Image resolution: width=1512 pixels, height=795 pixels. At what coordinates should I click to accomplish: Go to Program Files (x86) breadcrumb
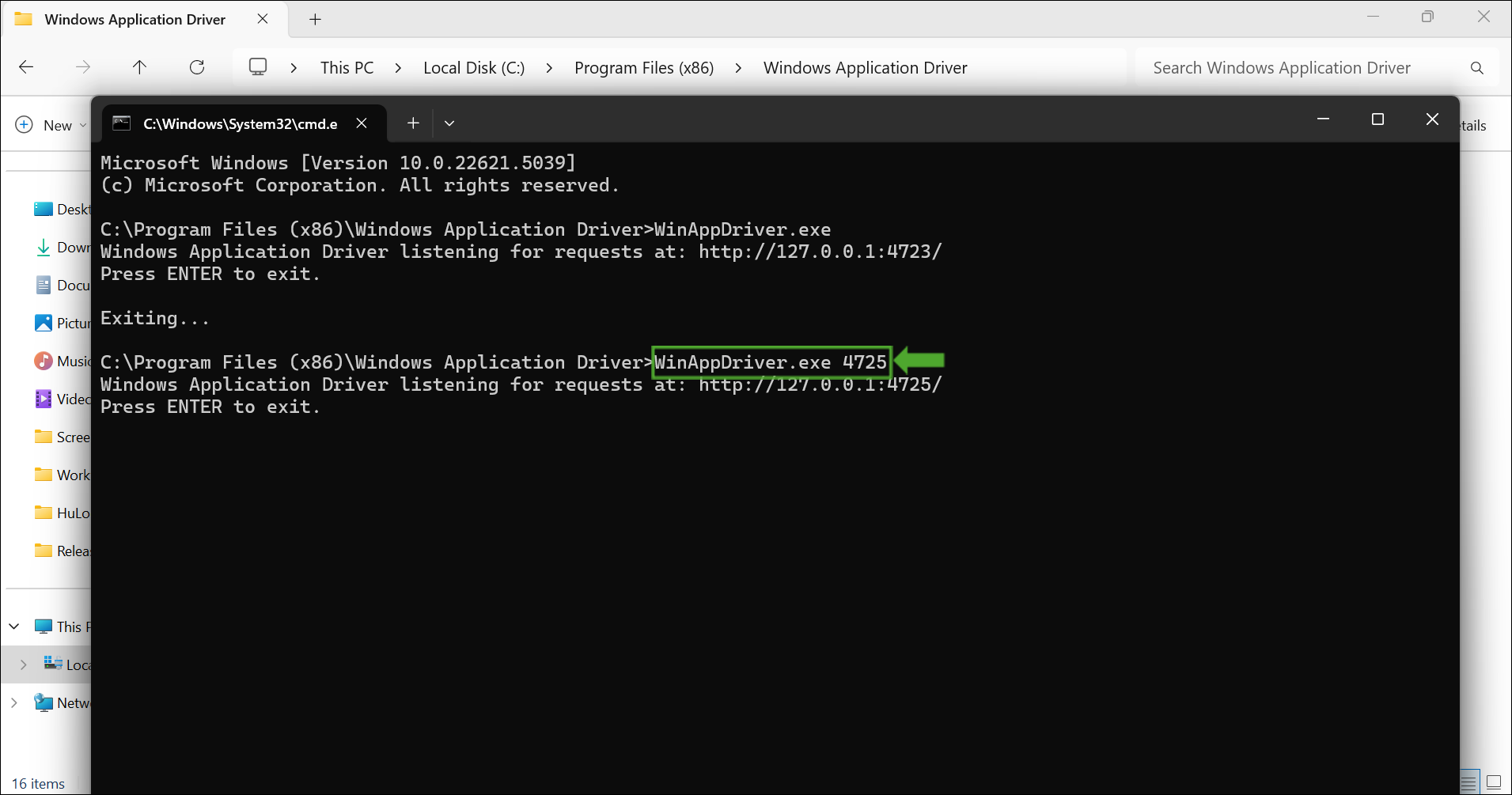(x=643, y=68)
